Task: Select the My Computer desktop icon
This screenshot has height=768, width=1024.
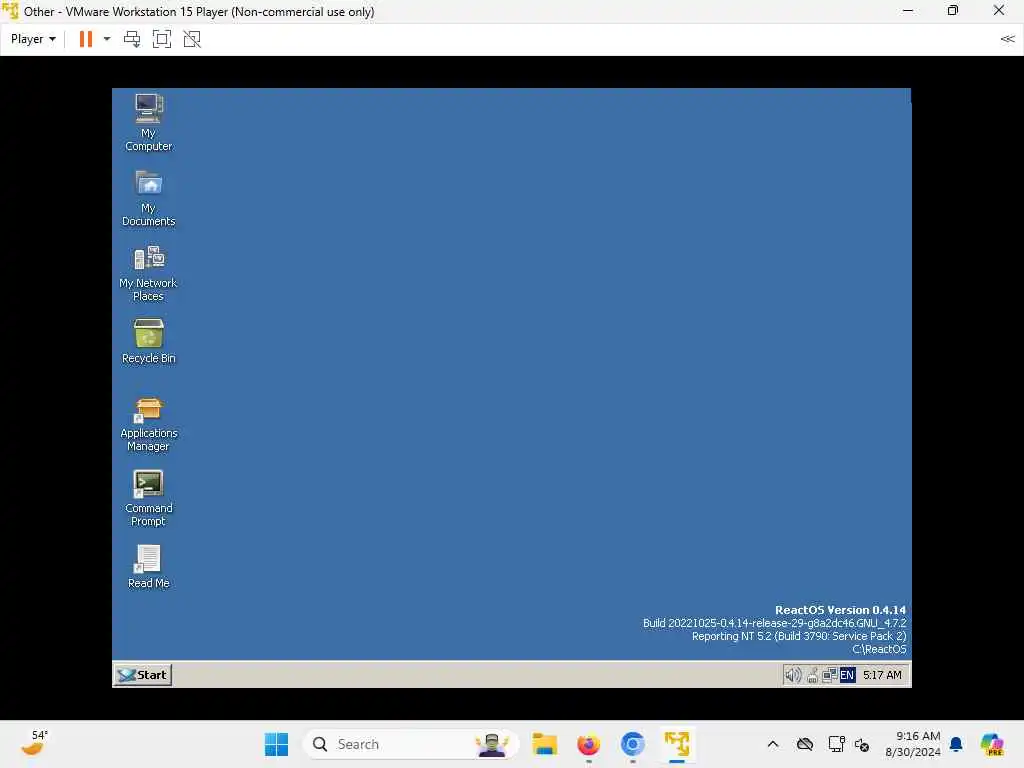Action: (148, 122)
